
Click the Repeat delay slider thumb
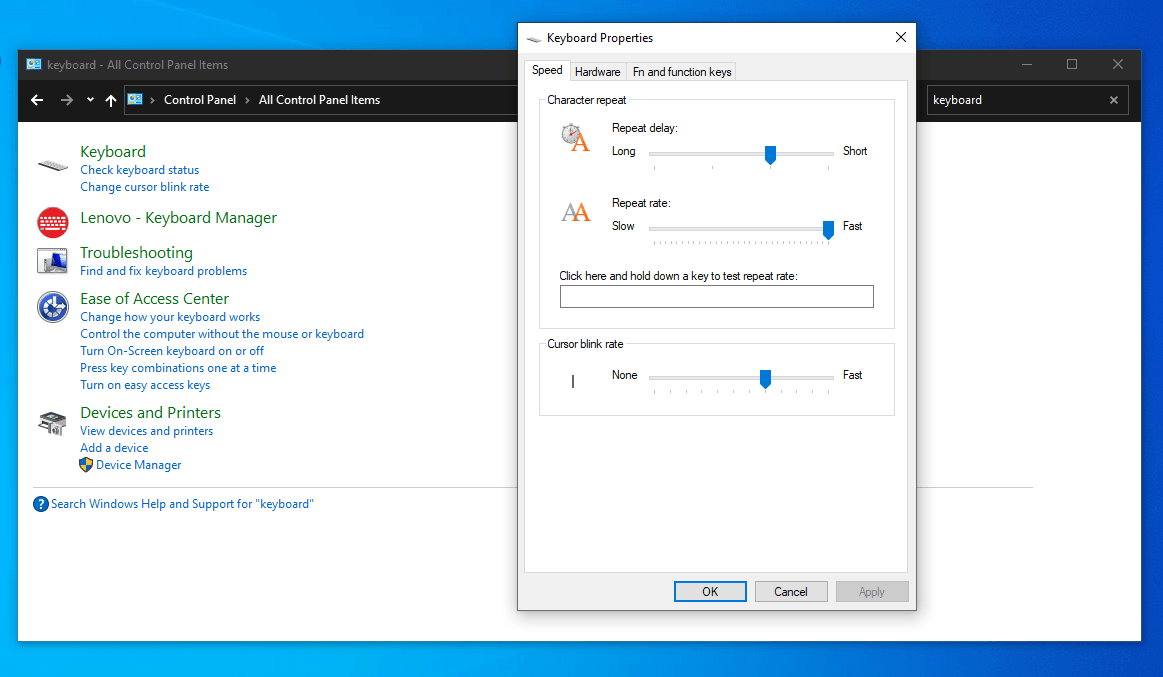770,154
